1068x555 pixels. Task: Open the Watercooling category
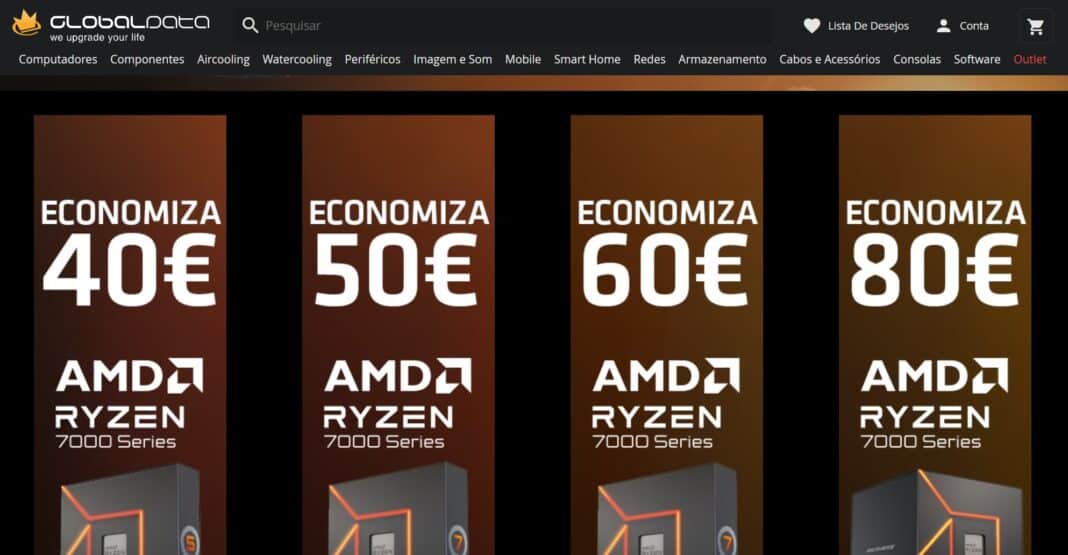[x=297, y=59]
